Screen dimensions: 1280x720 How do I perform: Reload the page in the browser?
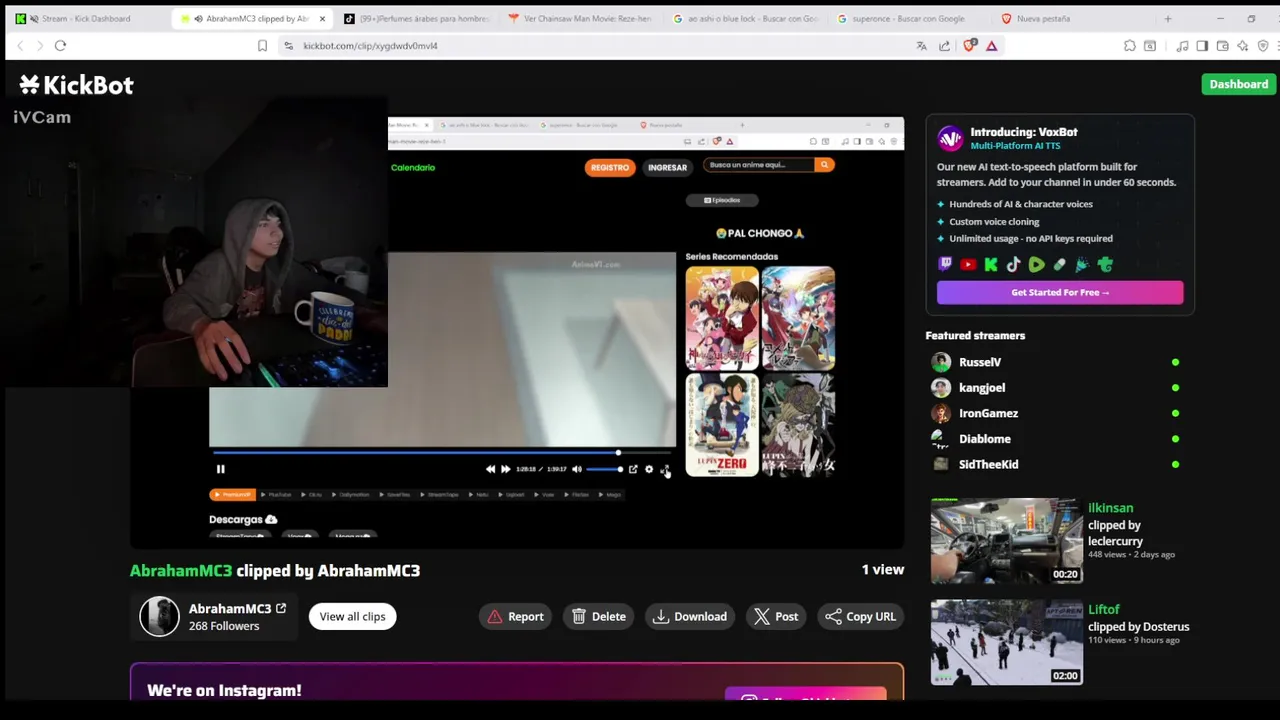(x=60, y=45)
